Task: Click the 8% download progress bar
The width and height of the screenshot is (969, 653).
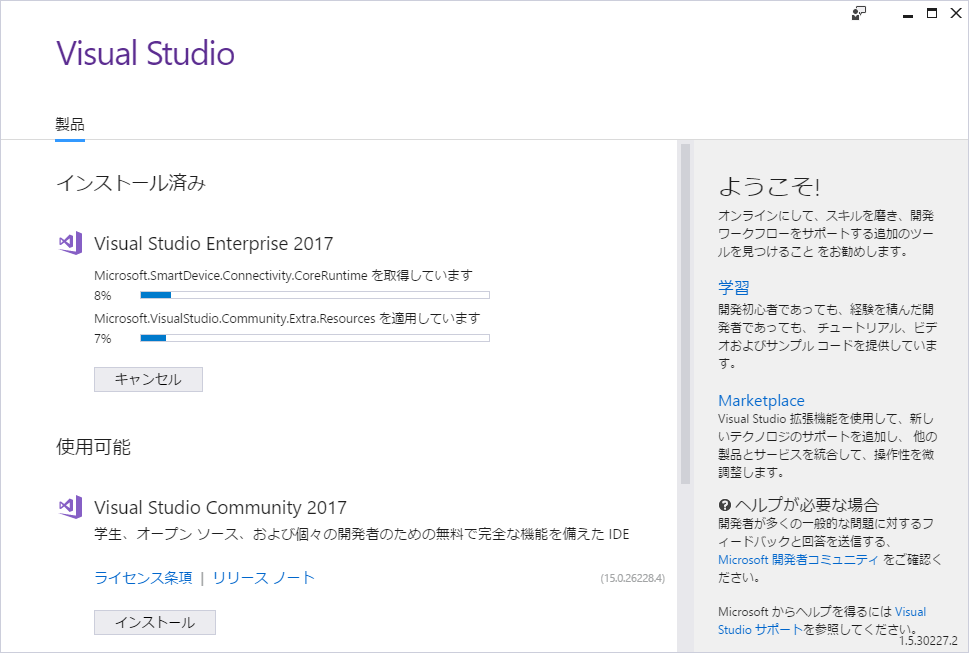Action: 315,295
